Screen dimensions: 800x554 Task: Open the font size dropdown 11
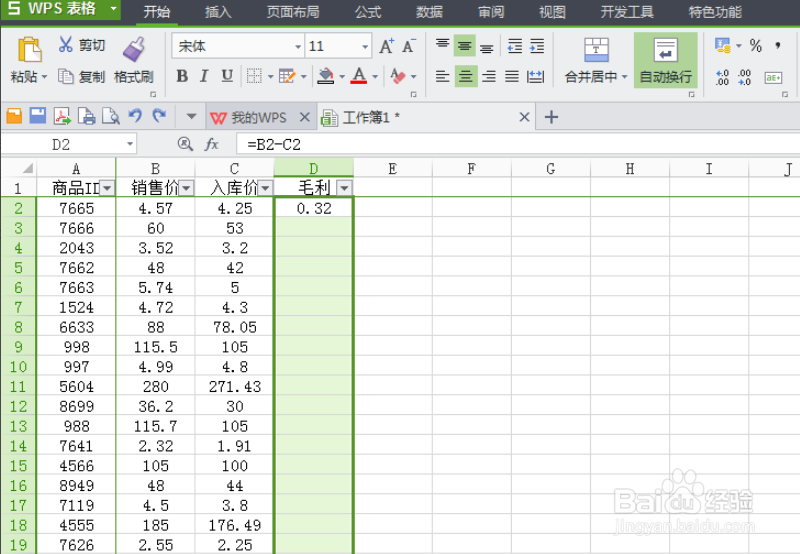[365, 47]
